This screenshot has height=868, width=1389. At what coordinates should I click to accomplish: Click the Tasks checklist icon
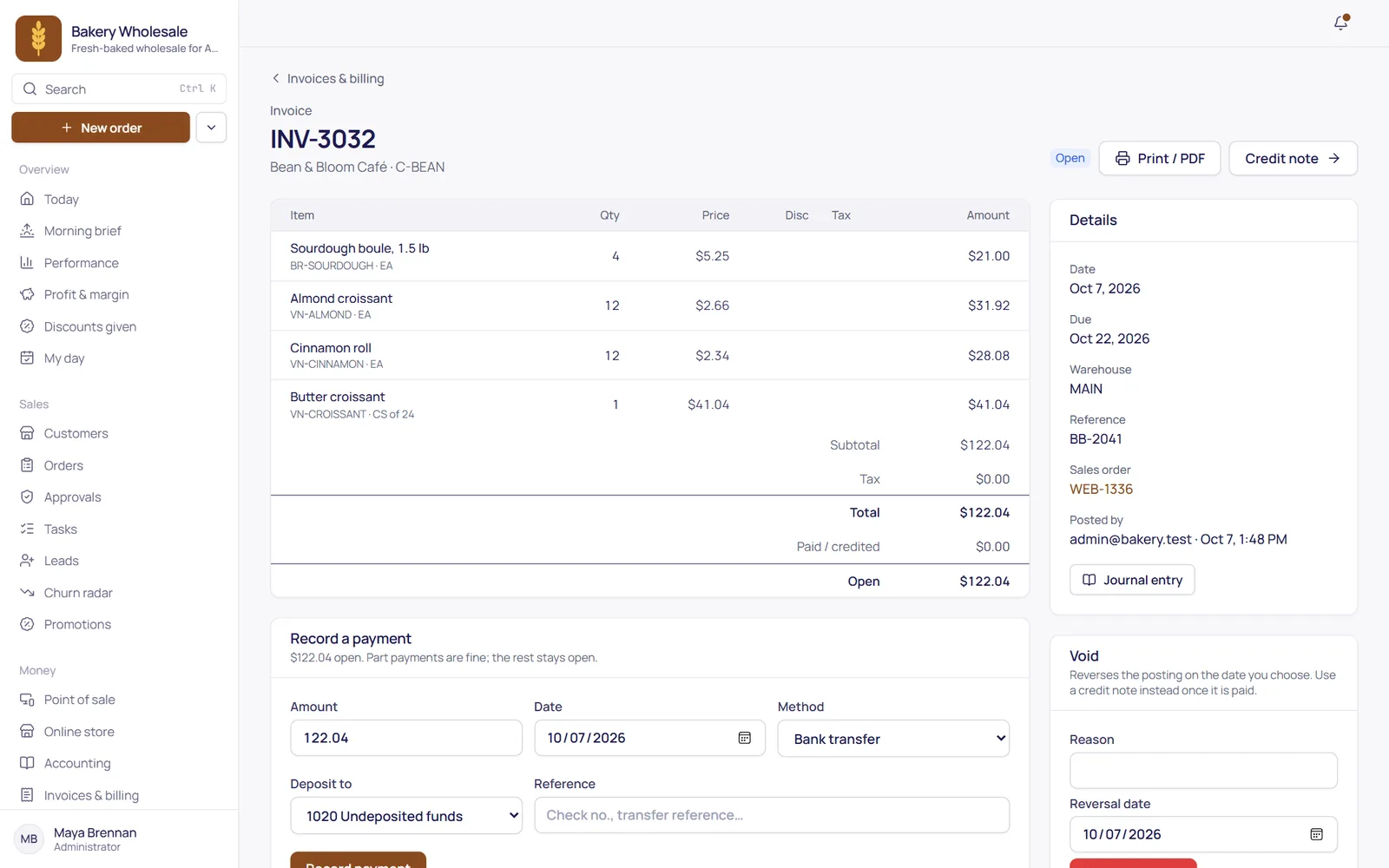[27, 529]
